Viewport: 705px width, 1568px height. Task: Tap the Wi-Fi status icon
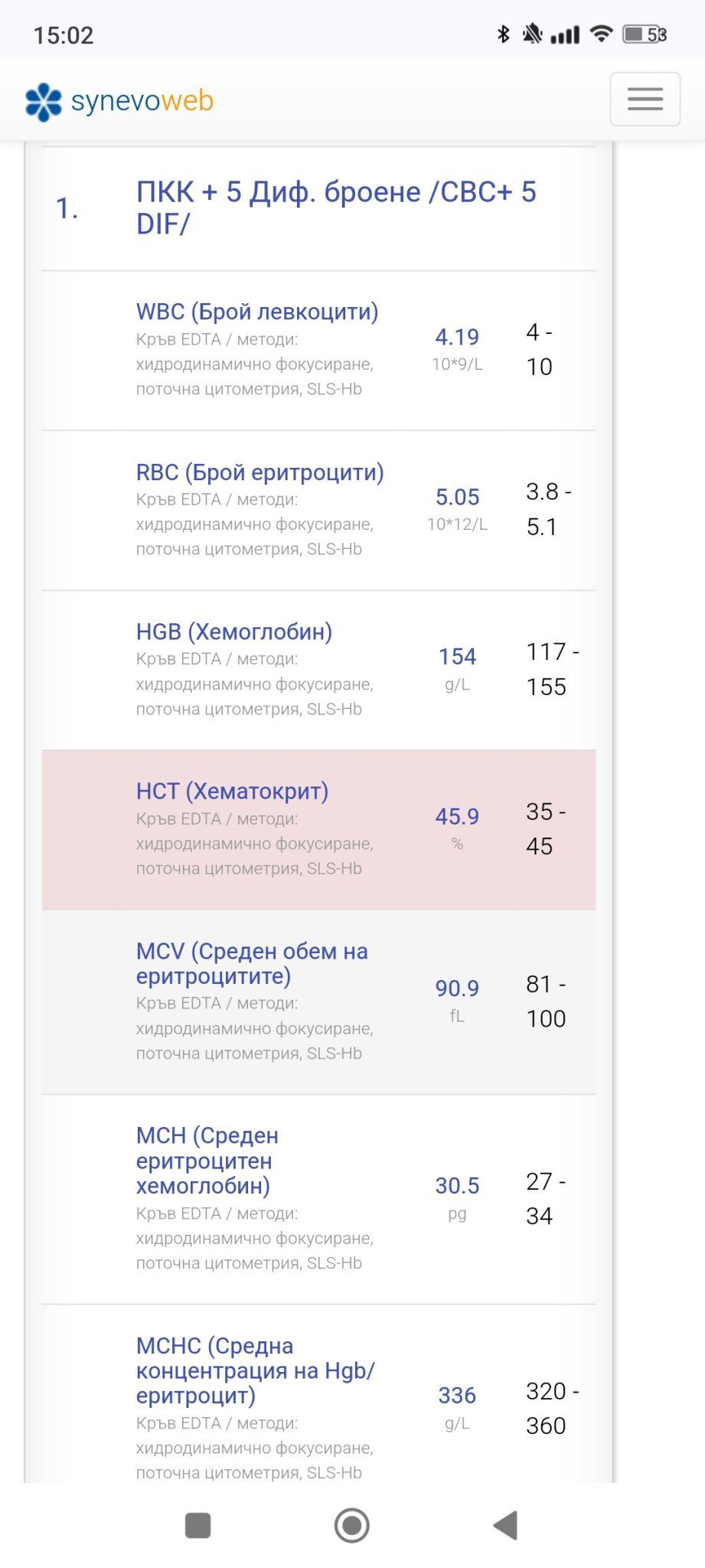pos(602,34)
